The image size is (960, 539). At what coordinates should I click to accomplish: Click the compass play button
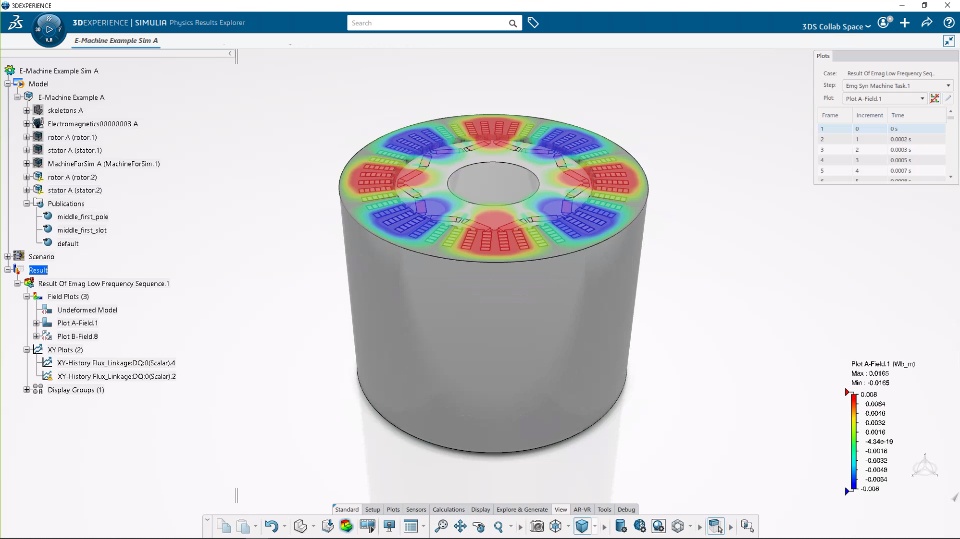49,29
